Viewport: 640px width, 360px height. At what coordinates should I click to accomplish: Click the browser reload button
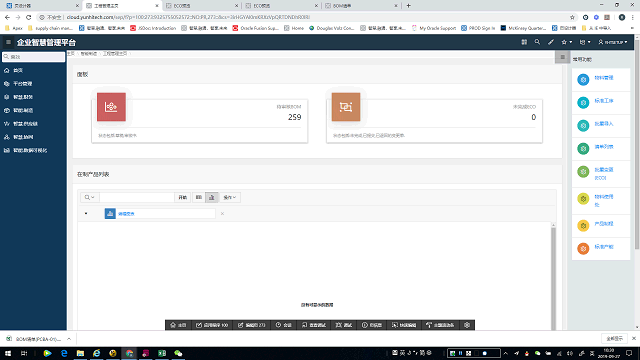point(29,17)
